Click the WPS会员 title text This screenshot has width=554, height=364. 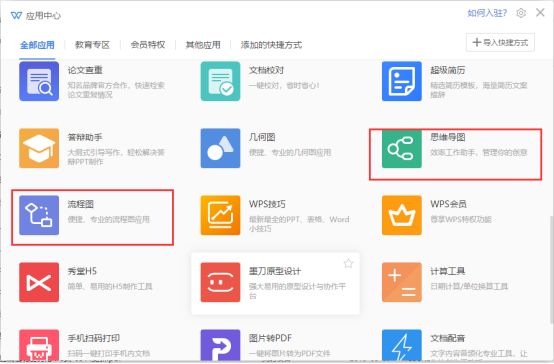(x=448, y=204)
